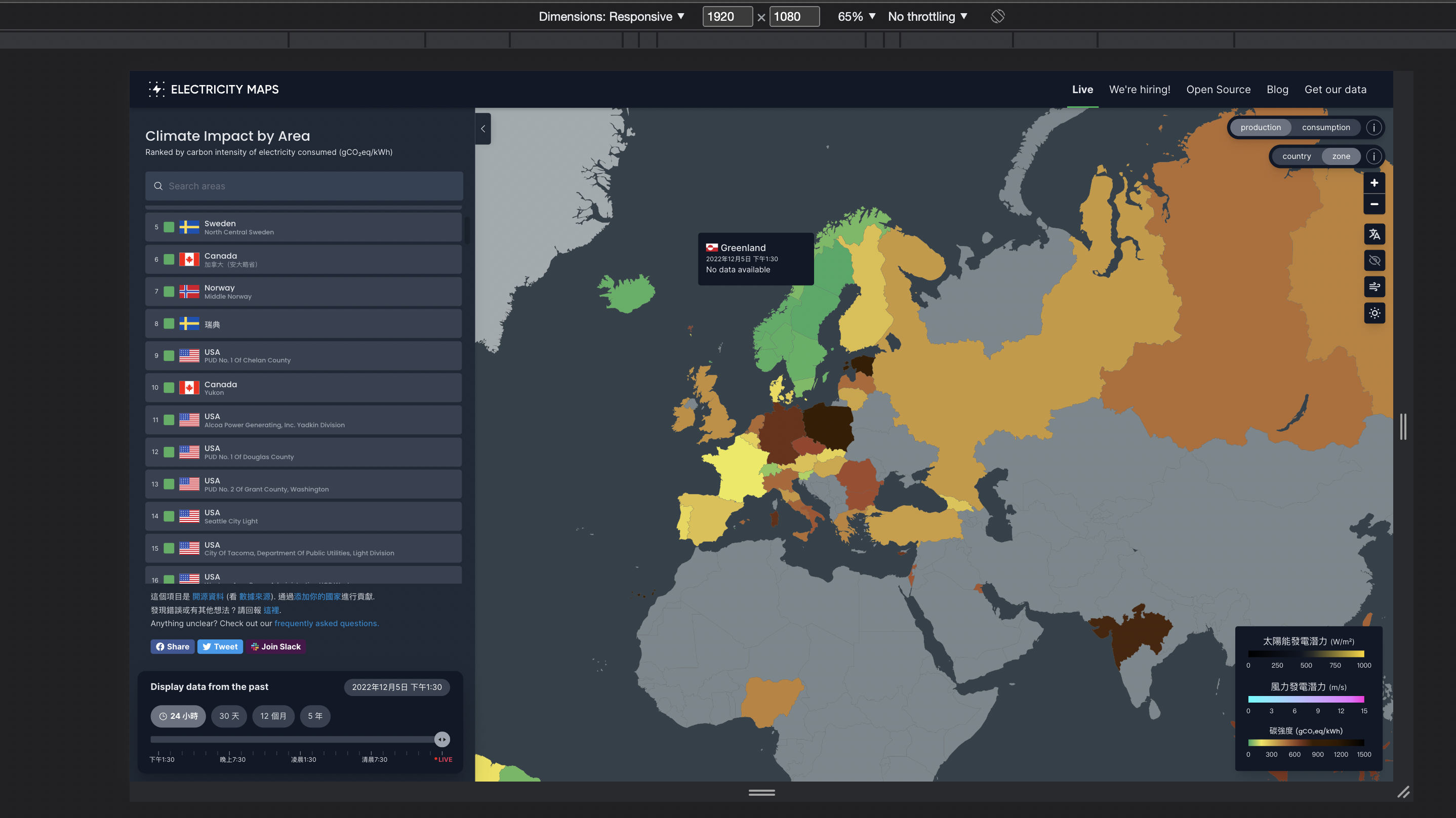The image size is (1456, 818).
Task: Show the solar layer on the map
Action: [x=1374, y=313]
